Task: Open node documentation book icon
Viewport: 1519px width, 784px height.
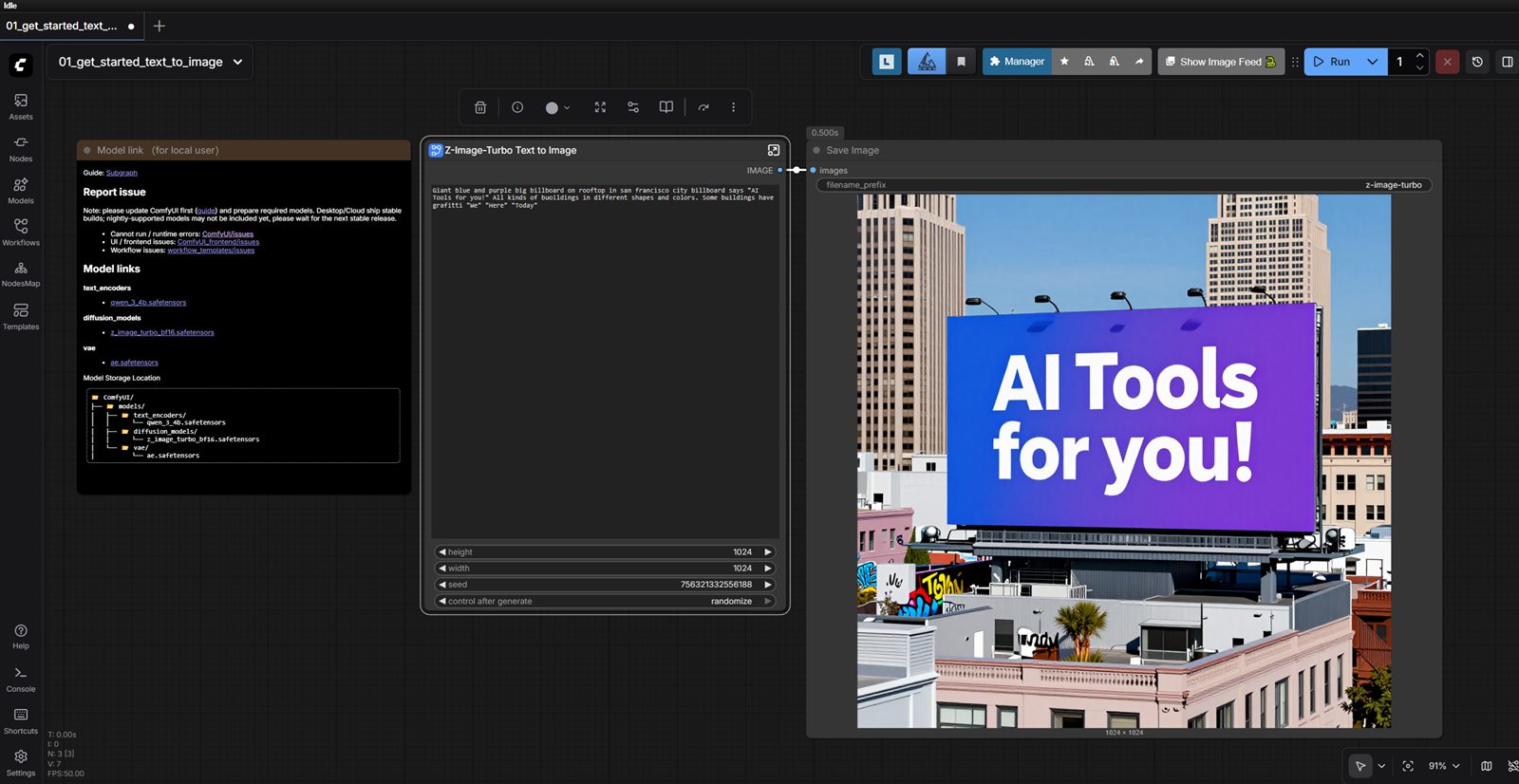Action: [666, 107]
